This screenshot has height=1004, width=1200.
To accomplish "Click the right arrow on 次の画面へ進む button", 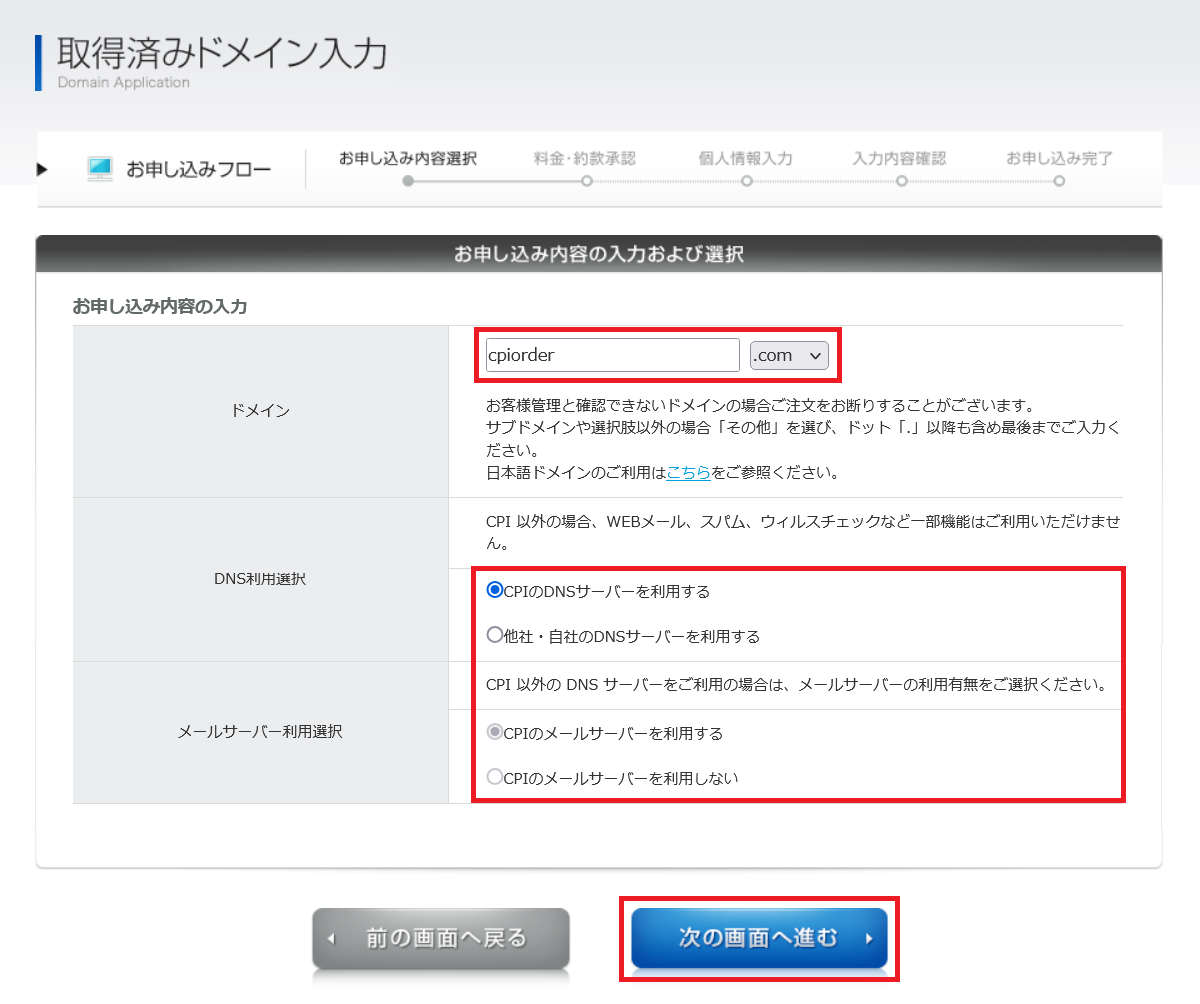I will [869, 939].
